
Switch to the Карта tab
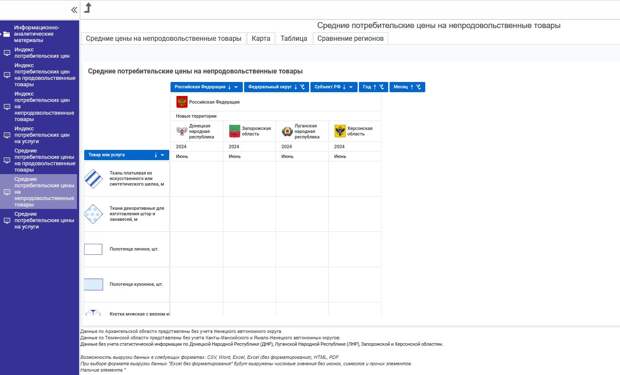click(x=261, y=38)
